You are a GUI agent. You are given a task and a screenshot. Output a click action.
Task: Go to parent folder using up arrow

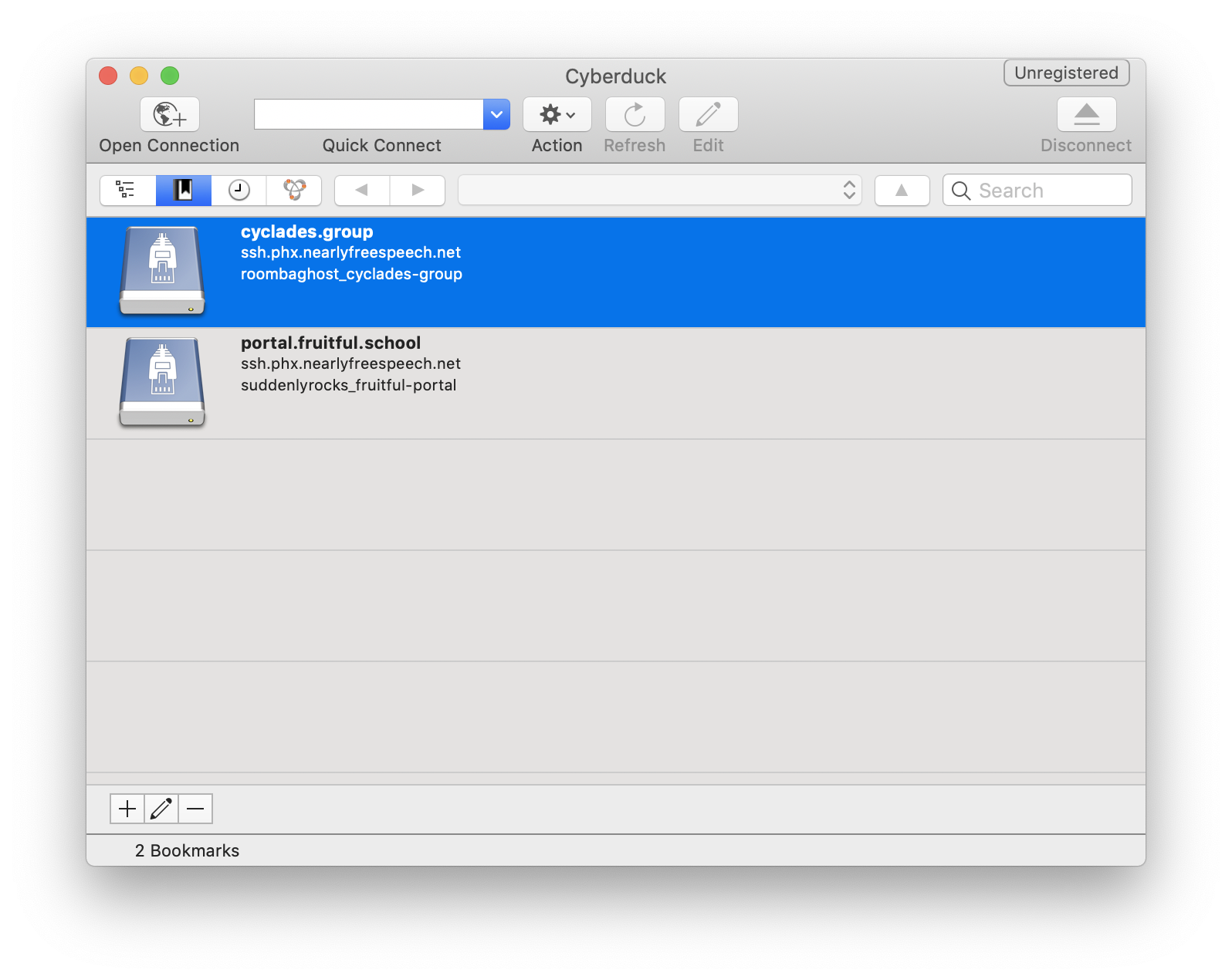(902, 190)
